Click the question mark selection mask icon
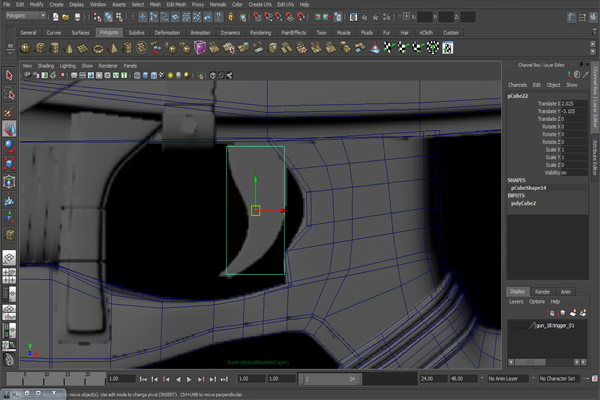The height and width of the screenshot is (400, 600). point(218,17)
